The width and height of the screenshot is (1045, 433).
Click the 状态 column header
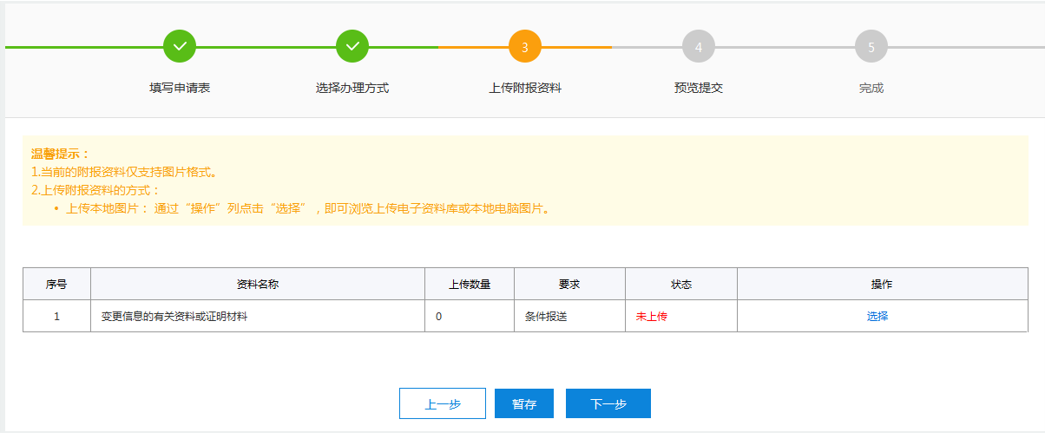coord(681,284)
